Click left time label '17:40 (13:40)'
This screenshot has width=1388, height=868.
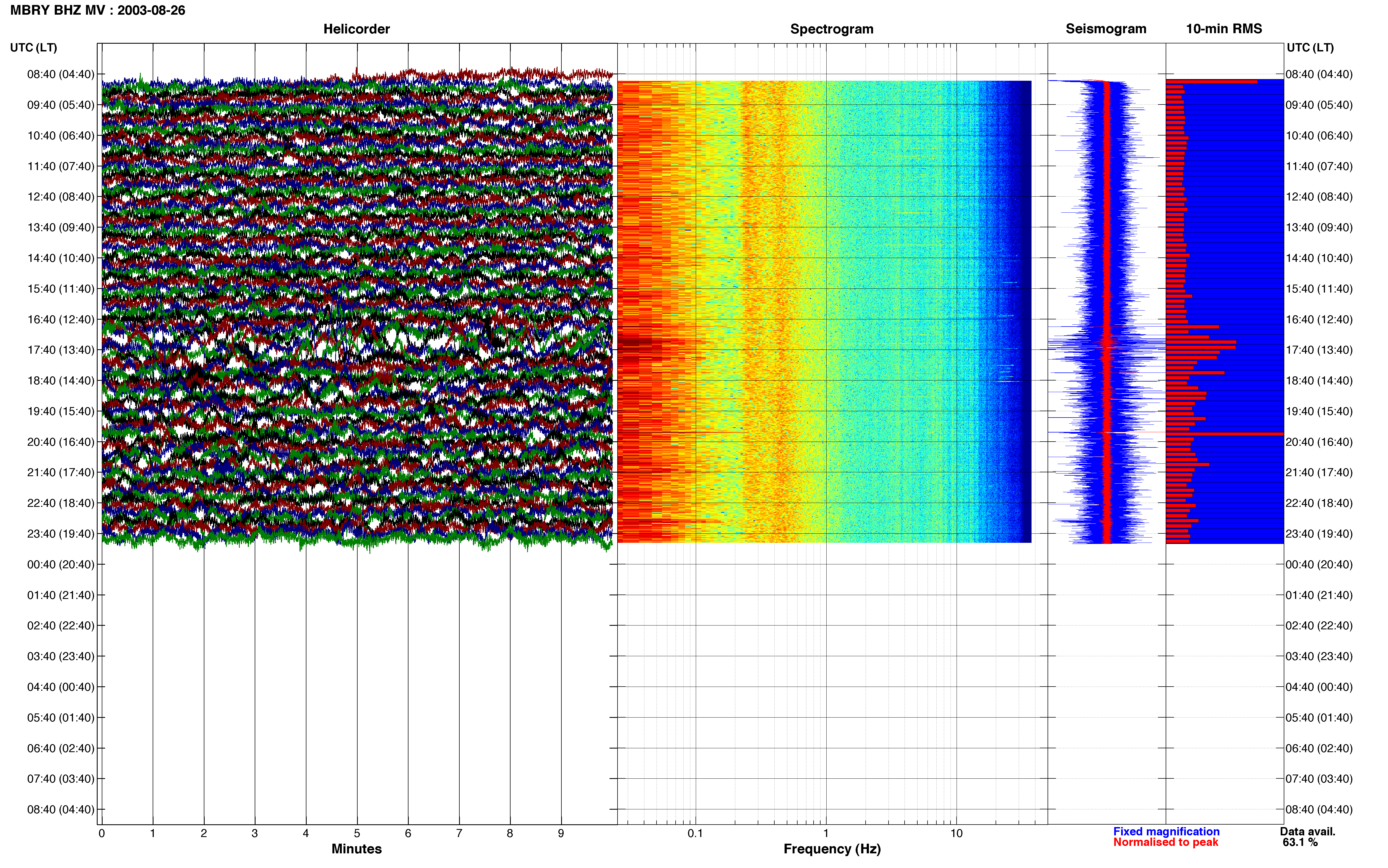click(61, 350)
